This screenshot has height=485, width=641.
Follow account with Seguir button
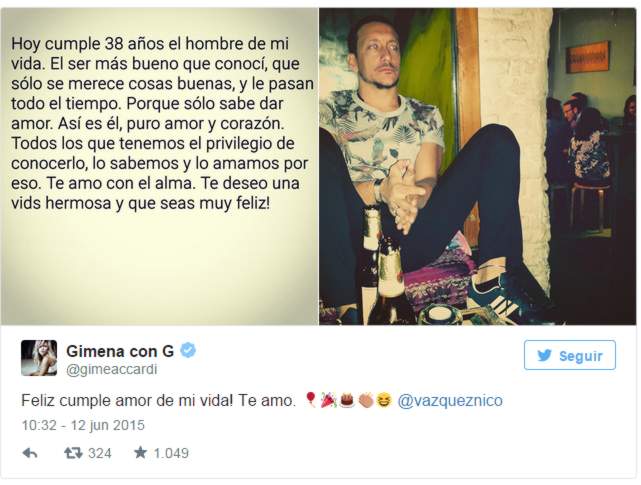click(569, 355)
